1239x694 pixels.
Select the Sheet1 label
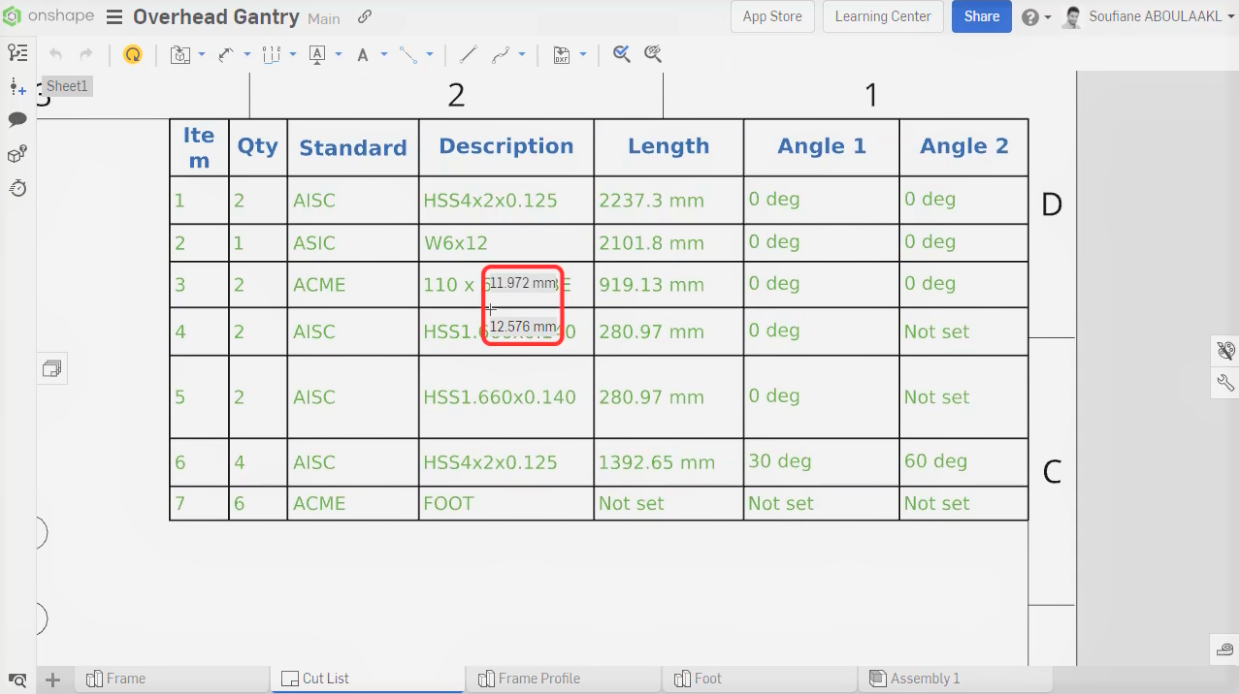coord(67,87)
